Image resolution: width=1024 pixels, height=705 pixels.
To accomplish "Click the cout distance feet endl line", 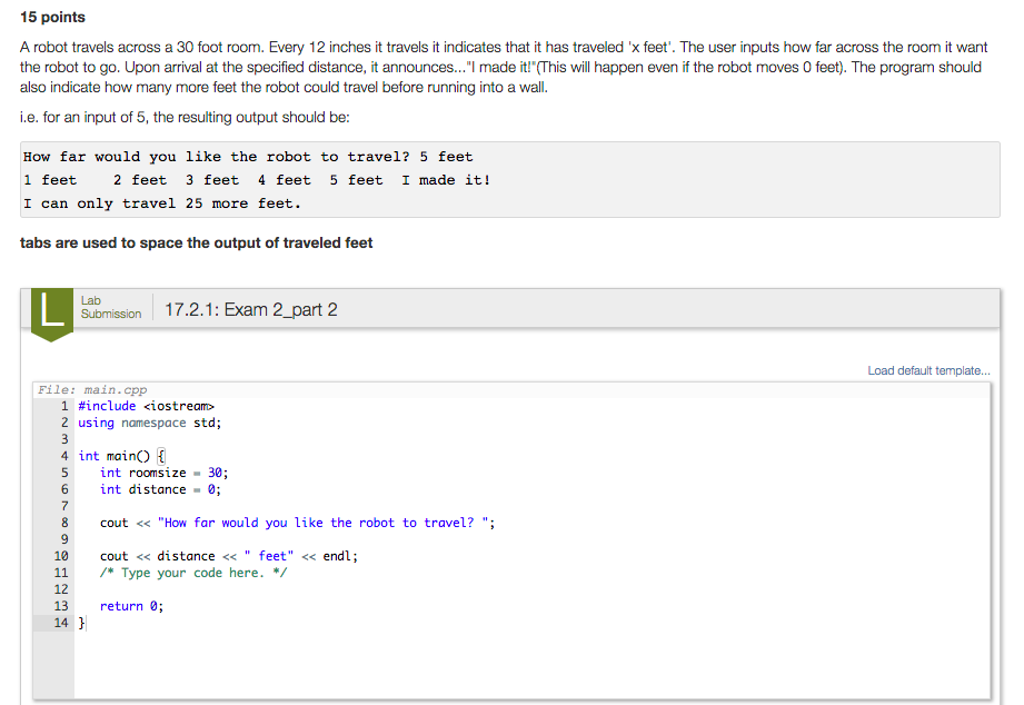I will 230,555.
